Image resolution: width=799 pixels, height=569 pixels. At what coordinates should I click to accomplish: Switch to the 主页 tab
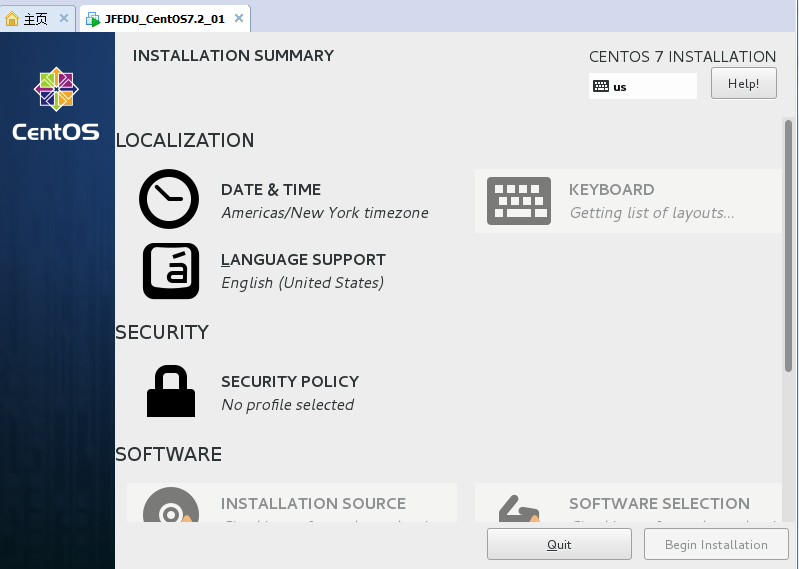38,19
